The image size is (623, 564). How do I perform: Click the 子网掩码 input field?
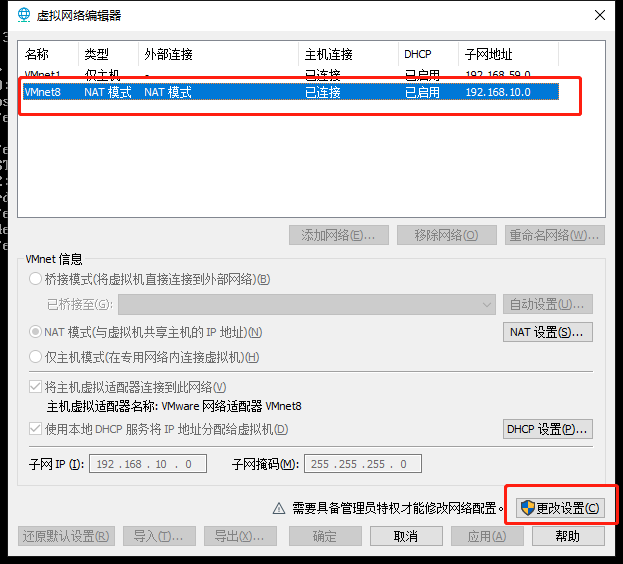click(x=363, y=464)
